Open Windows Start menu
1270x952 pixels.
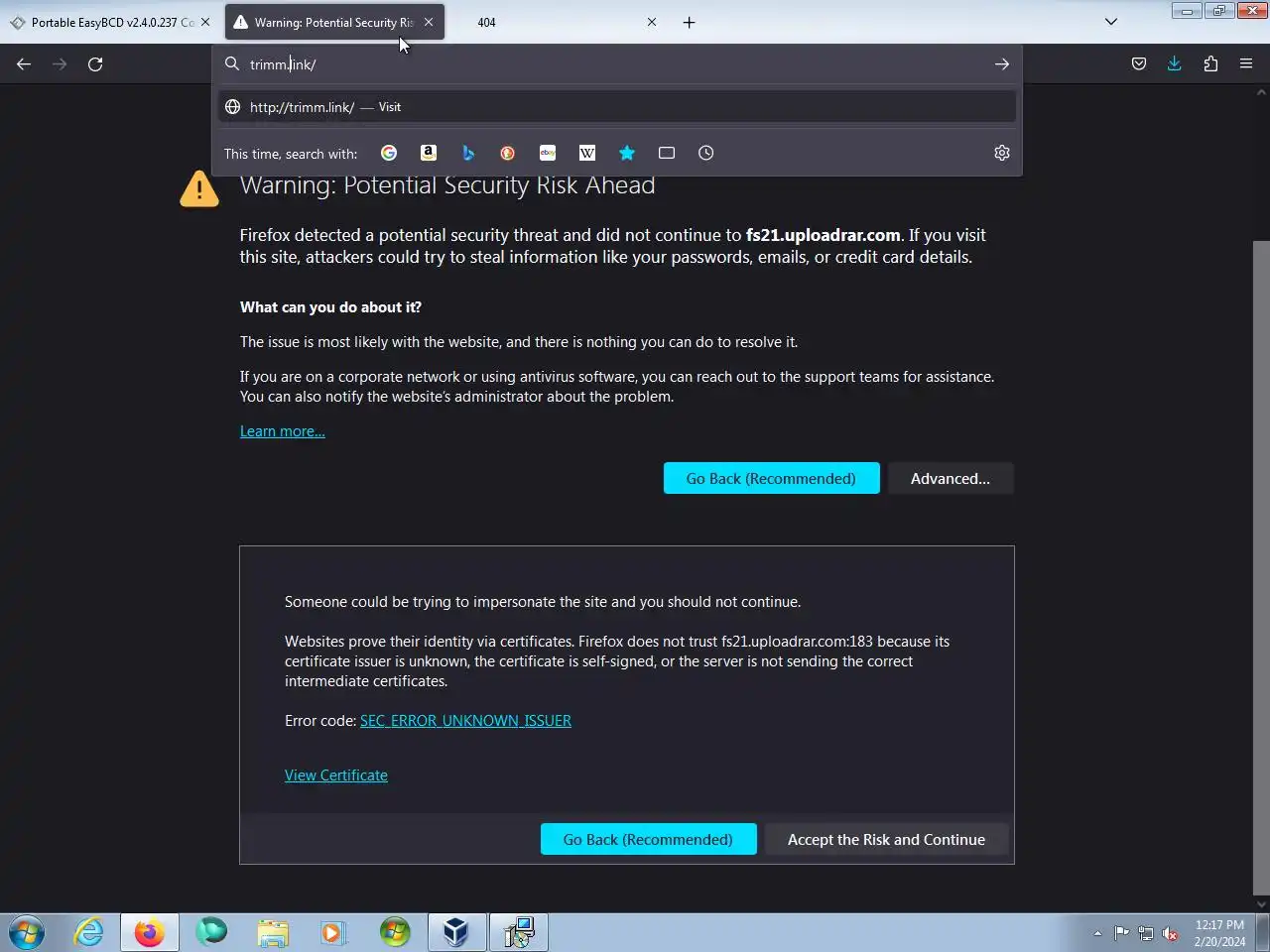coord(27,932)
